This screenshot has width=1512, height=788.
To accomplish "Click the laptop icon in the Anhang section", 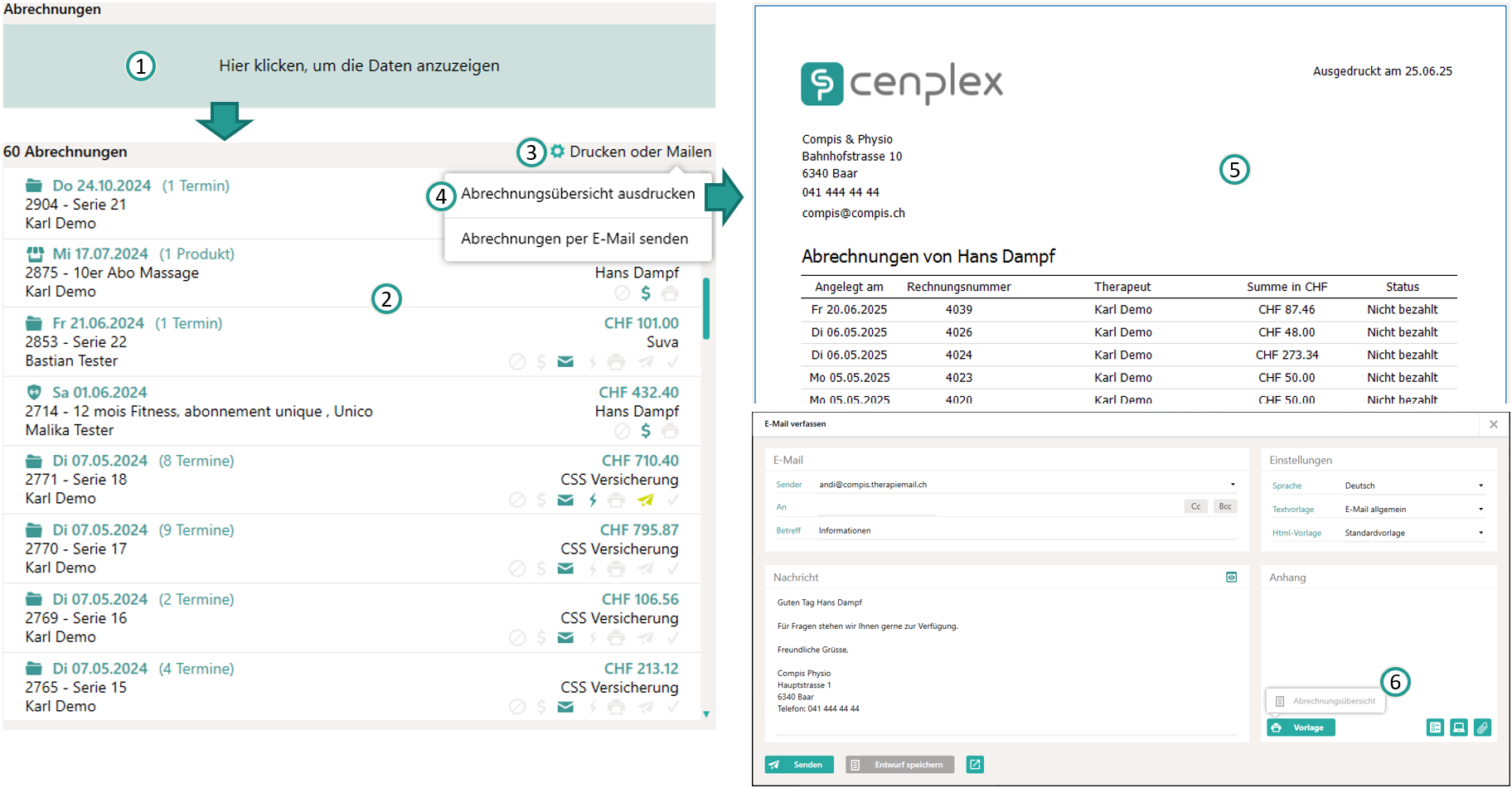I will tap(1458, 728).
